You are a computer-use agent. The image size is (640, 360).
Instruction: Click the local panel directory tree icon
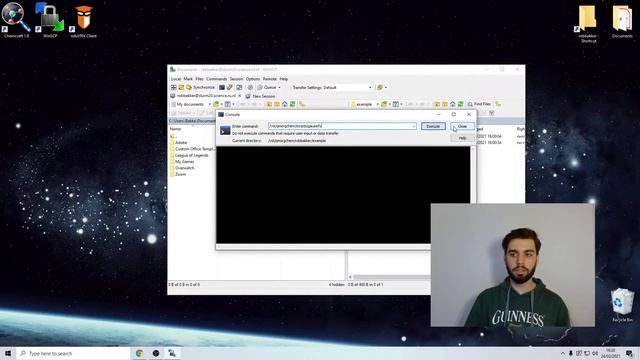point(302,104)
